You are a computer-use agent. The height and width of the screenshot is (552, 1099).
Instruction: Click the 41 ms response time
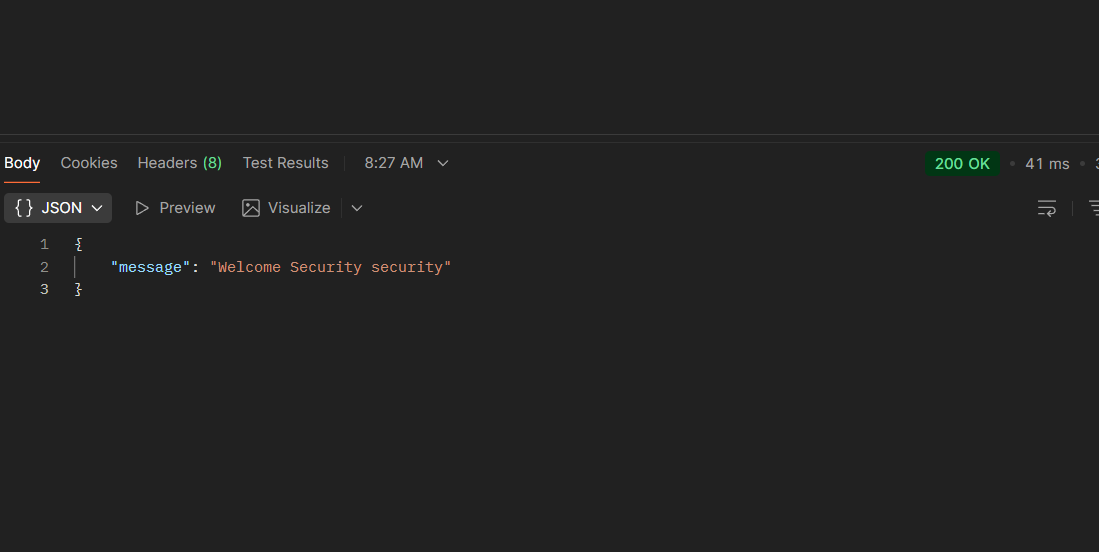[1047, 164]
